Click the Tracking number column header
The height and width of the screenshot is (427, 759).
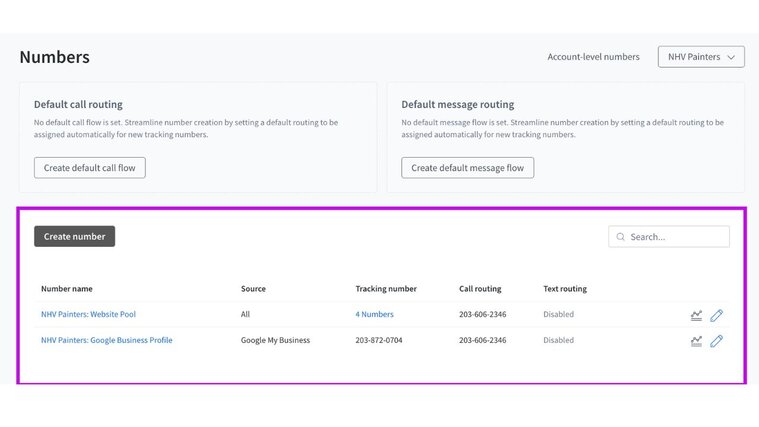pyautogui.click(x=386, y=289)
